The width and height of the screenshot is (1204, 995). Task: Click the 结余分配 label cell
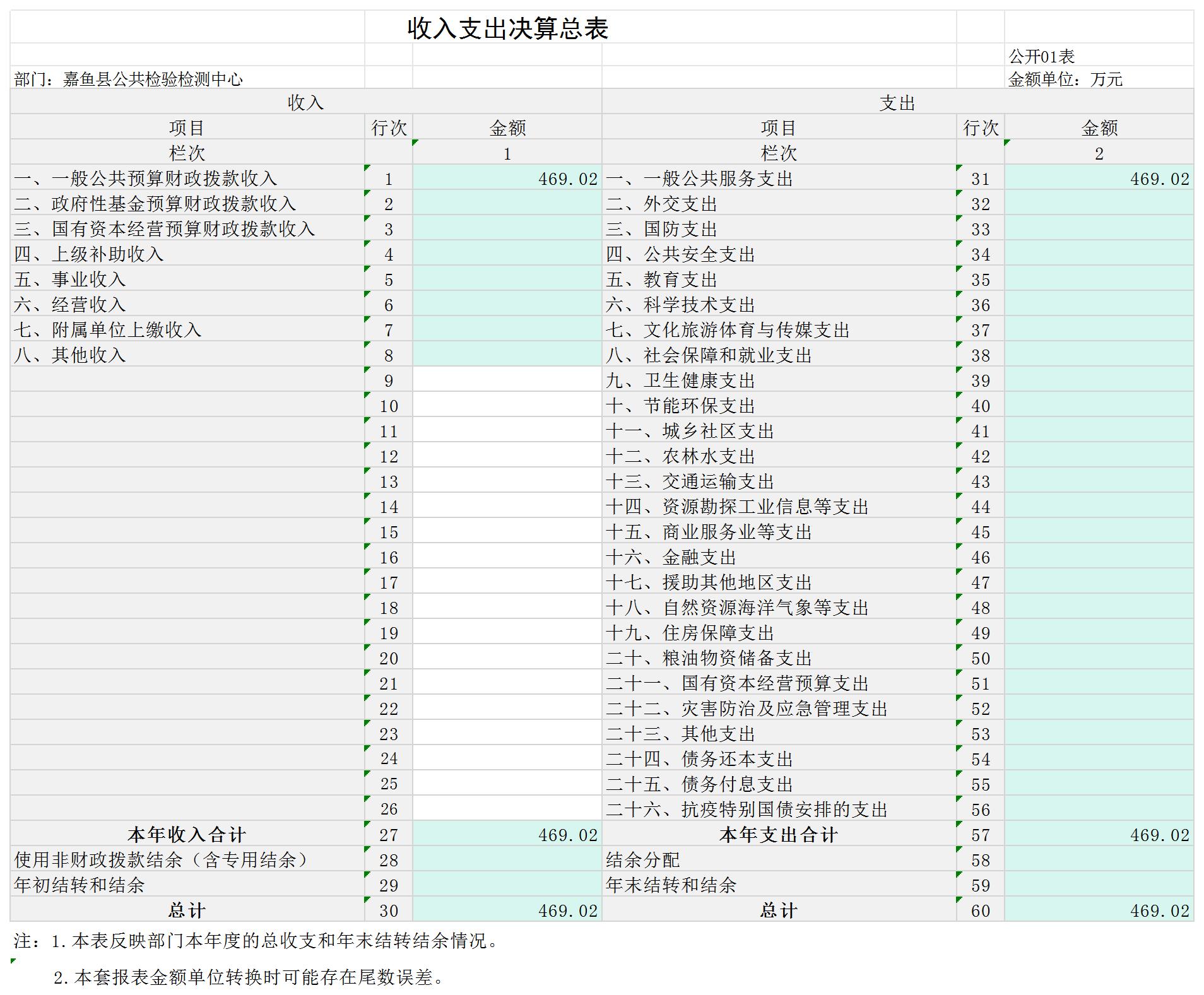click(x=642, y=860)
